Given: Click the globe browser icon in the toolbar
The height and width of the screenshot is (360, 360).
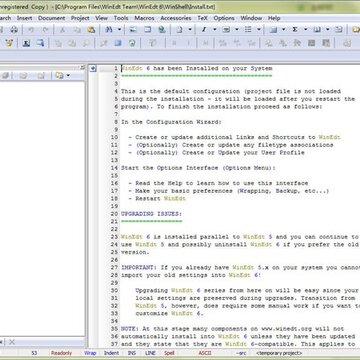Looking at the screenshot, I should pyautogui.click(x=162, y=30).
